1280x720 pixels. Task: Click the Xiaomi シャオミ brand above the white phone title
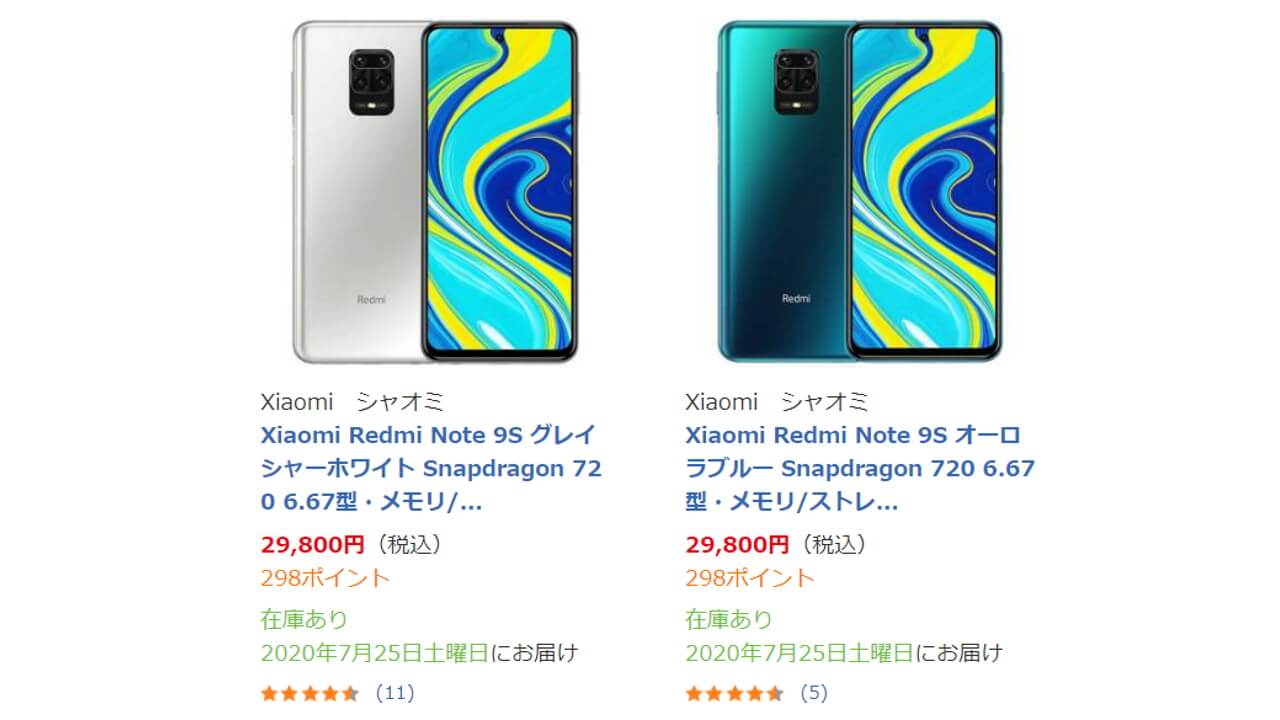click(352, 402)
